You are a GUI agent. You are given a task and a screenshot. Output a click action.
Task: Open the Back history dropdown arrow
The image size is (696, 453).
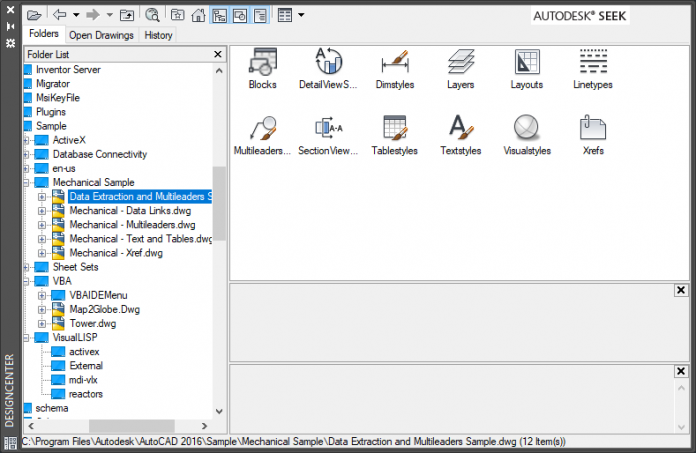pos(76,15)
